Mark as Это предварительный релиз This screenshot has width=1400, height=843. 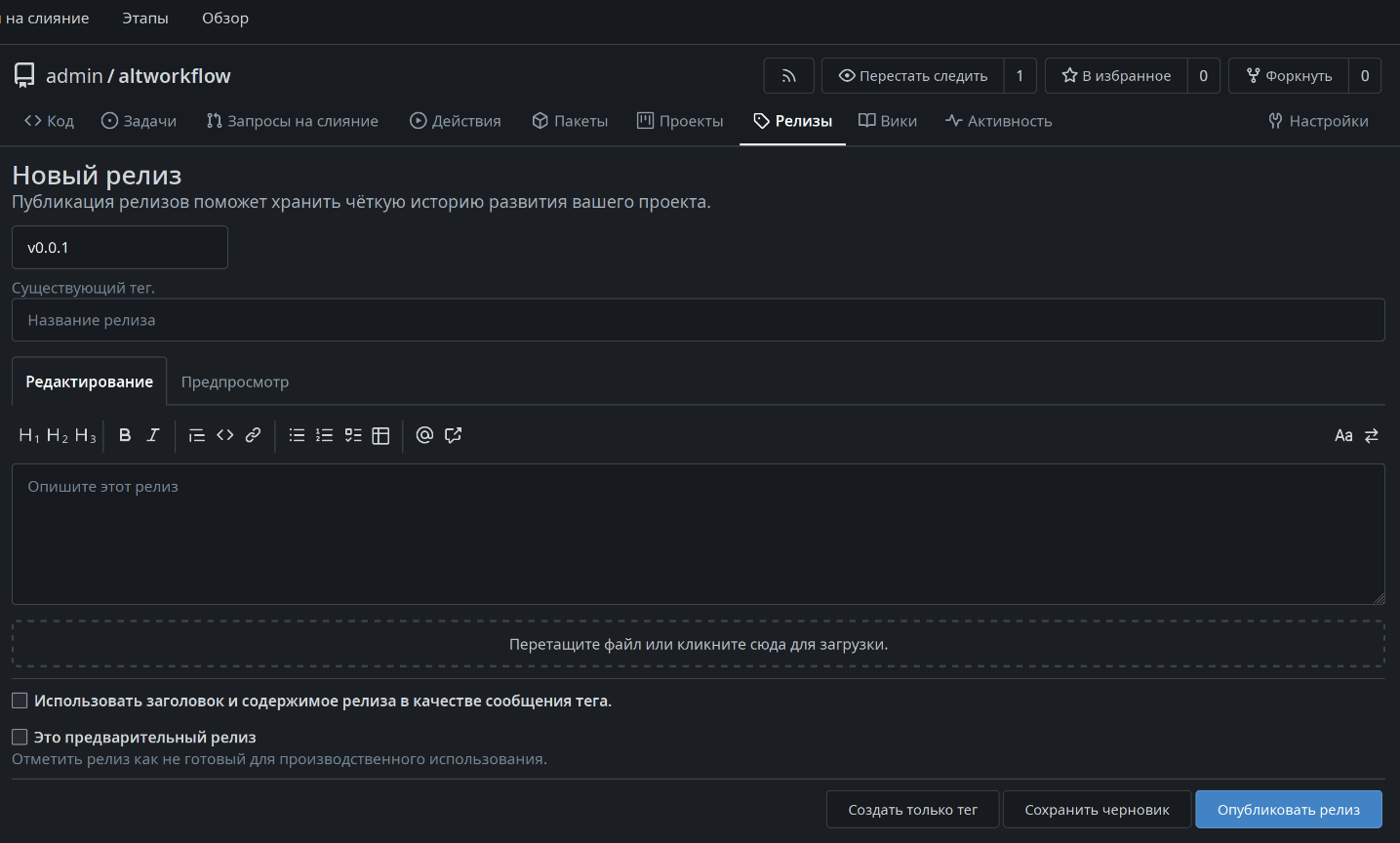(x=20, y=737)
